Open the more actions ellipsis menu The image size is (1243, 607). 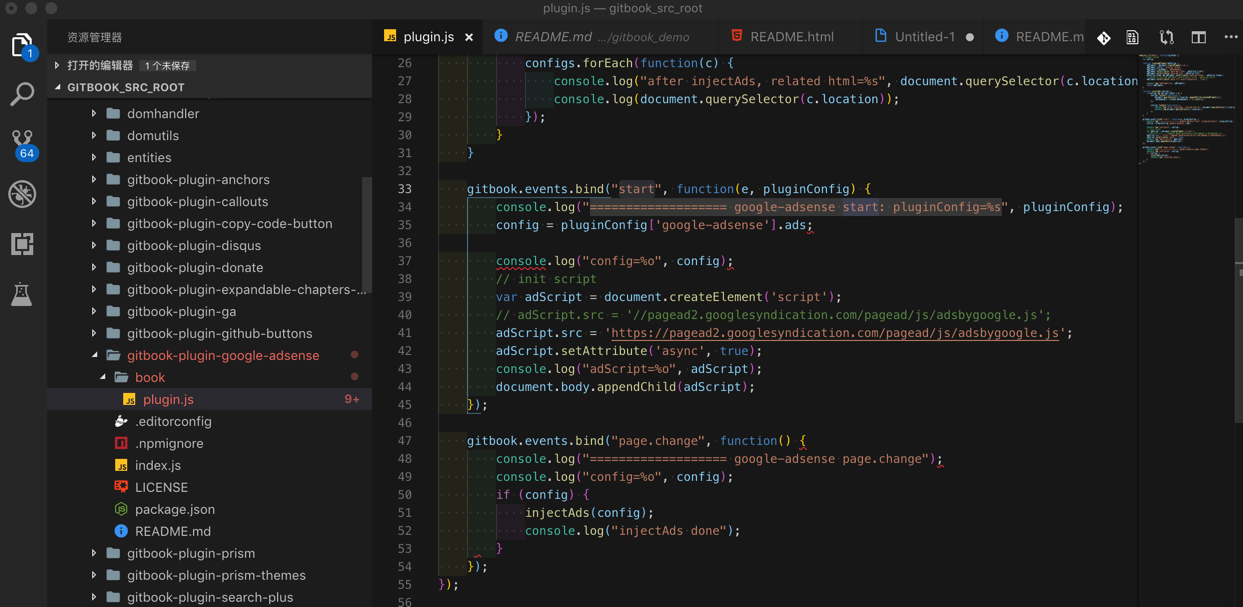point(1231,37)
